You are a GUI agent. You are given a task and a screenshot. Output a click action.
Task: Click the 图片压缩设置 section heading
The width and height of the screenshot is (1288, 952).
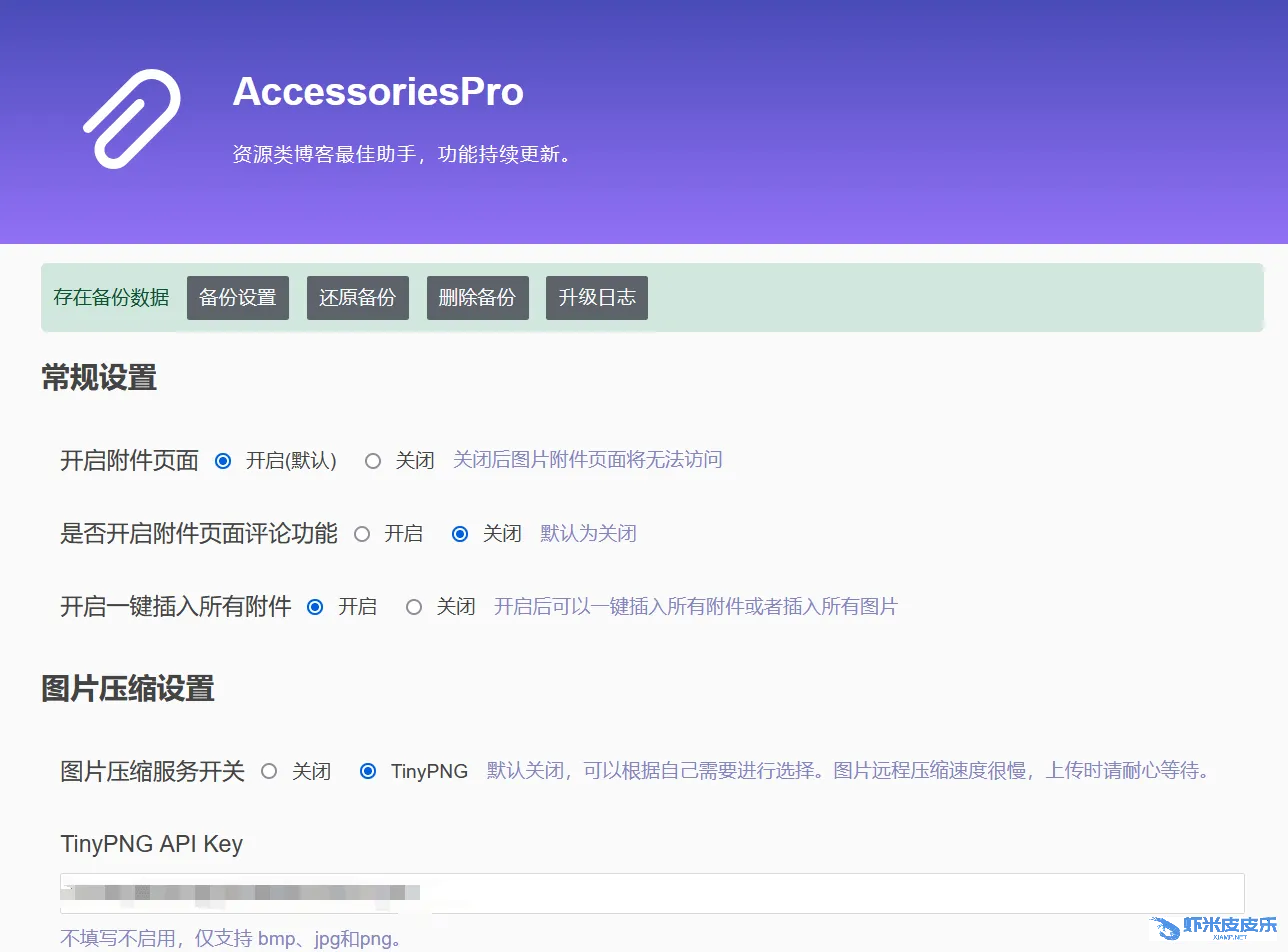point(128,689)
